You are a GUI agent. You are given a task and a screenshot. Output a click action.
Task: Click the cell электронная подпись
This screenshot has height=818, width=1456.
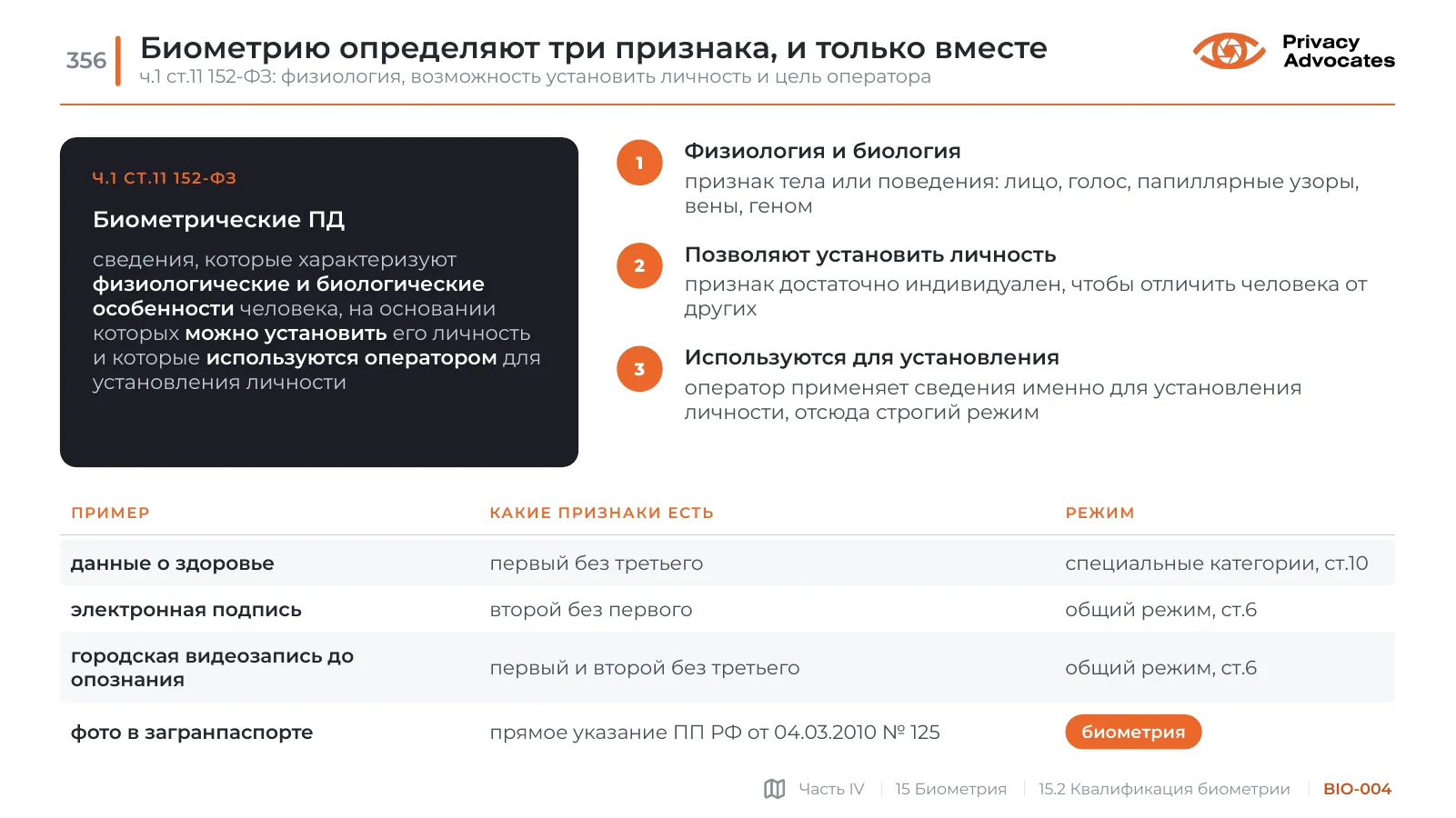click(186, 610)
